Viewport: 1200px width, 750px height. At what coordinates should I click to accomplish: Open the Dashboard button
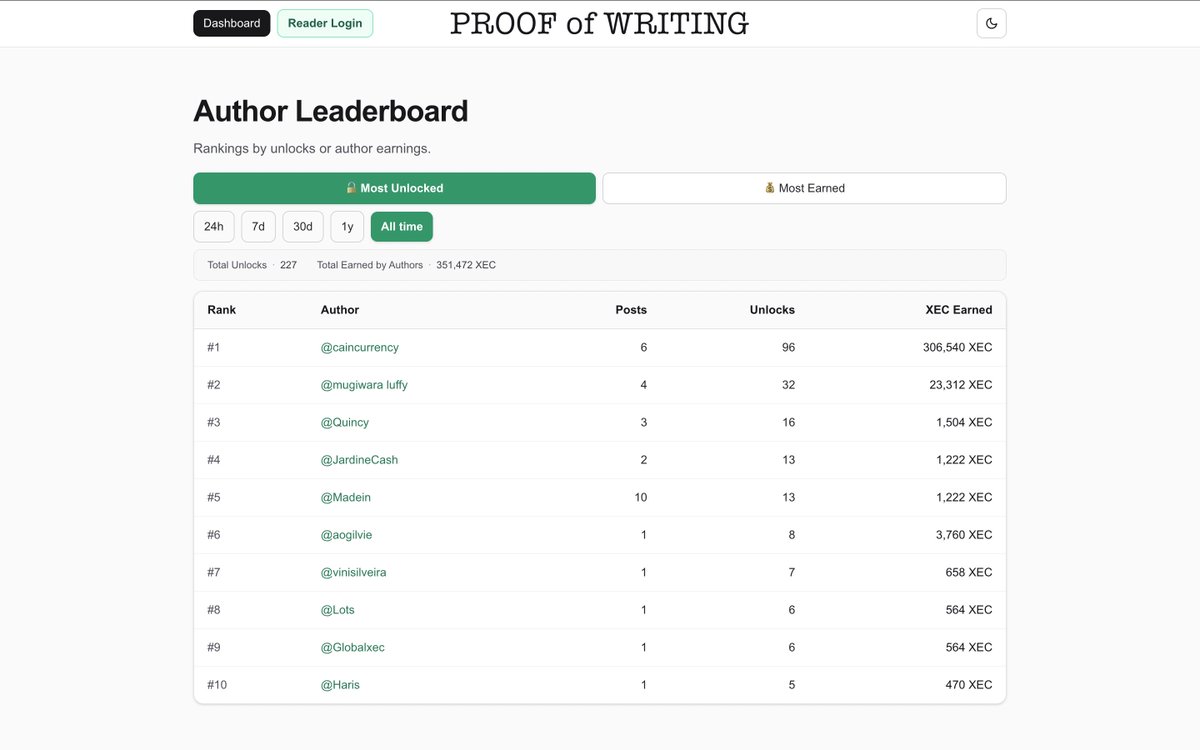point(232,23)
